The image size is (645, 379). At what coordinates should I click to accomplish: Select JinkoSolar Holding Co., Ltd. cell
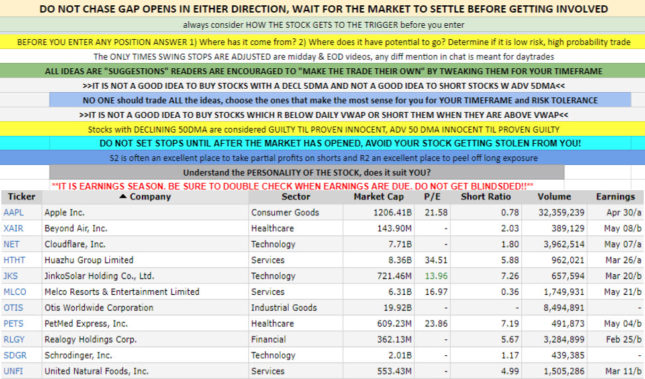(145, 276)
